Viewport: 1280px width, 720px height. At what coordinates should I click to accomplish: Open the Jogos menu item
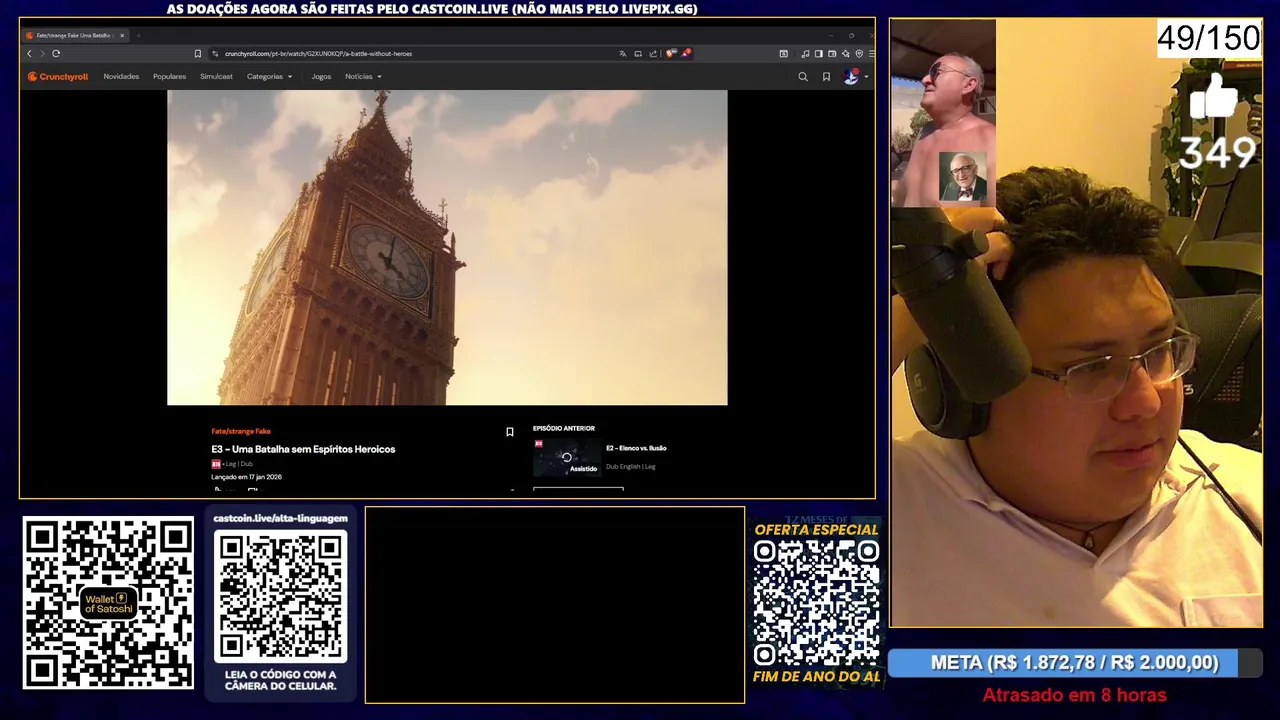click(x=321, y=76)
